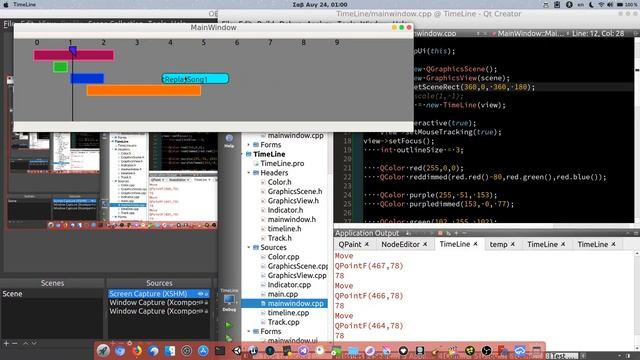640x360 pixels.
Task: Open timeline.h in project tree
Action: (x=284, y=229)
